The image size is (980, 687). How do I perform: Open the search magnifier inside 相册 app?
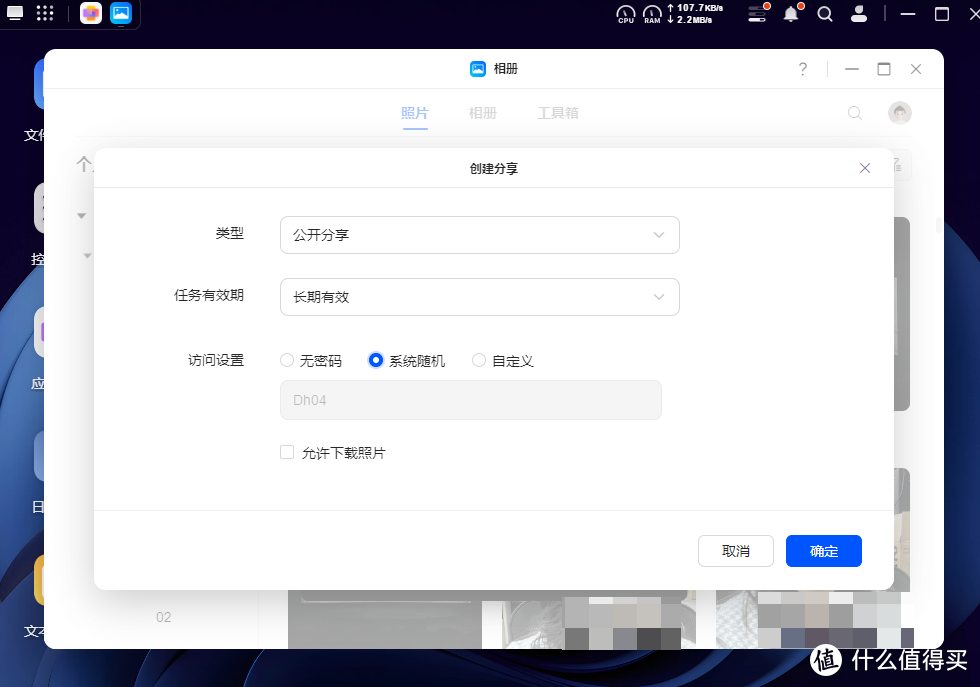(x=855, y=113)
